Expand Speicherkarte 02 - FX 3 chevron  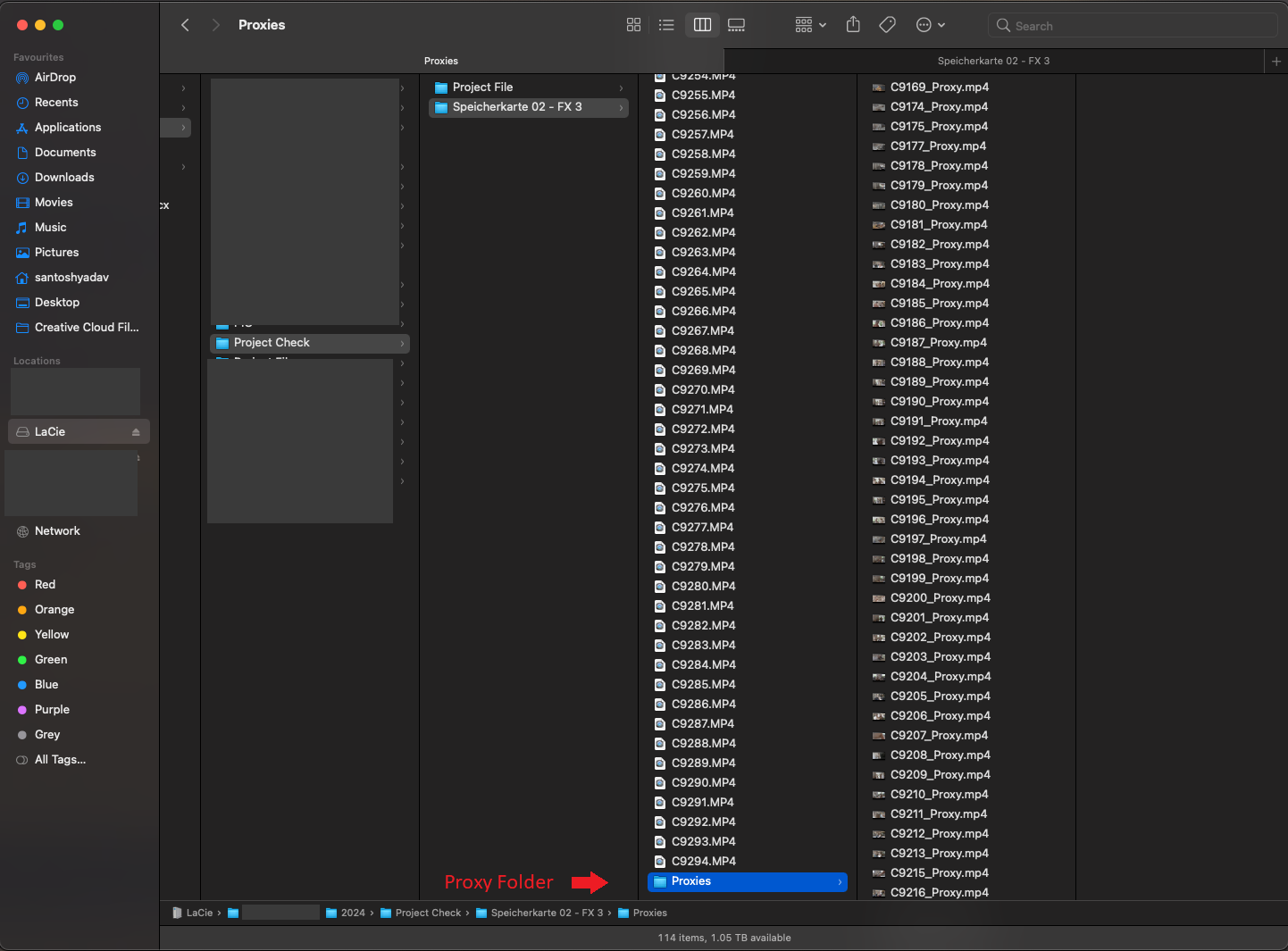tap(622, 108)
